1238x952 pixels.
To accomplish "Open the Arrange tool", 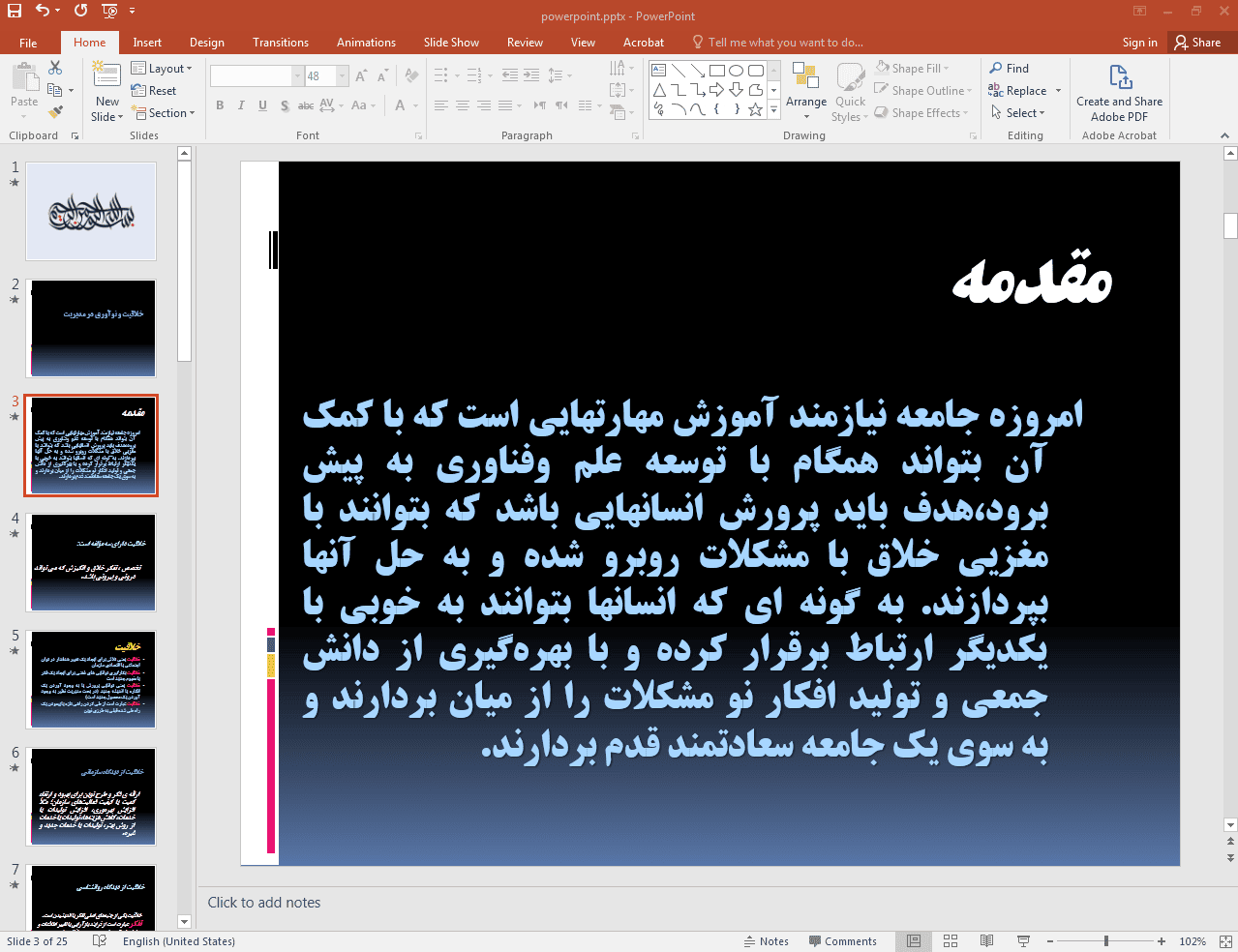I will click(x=805, y=86).
